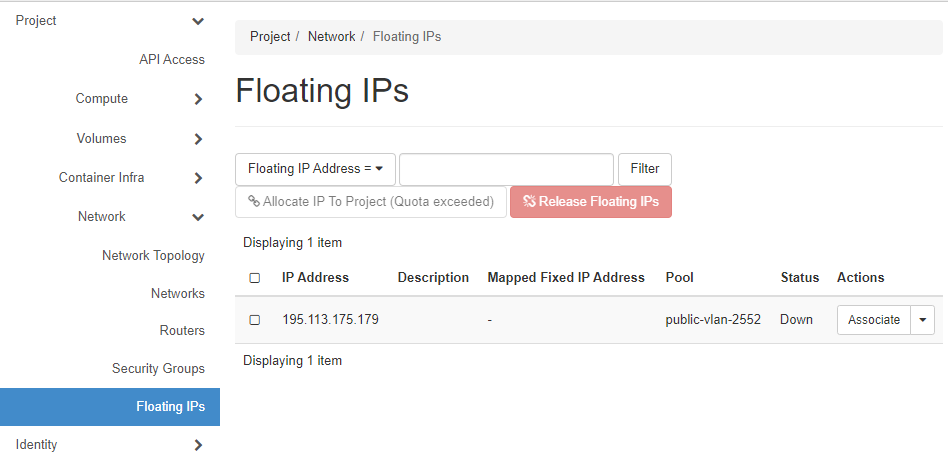Go to Network Topology
This screenshot has width=948, height=464.
coord(153,256)
